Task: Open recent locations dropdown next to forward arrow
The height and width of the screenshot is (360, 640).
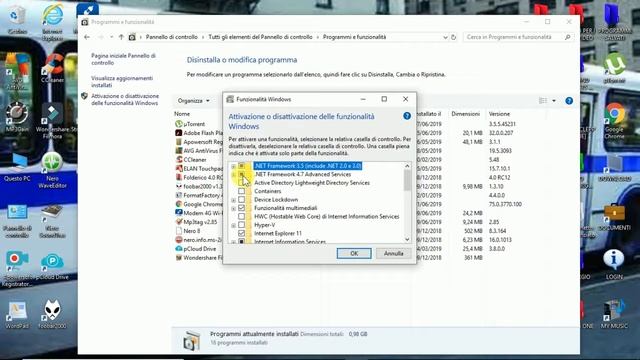Action: 111,37
